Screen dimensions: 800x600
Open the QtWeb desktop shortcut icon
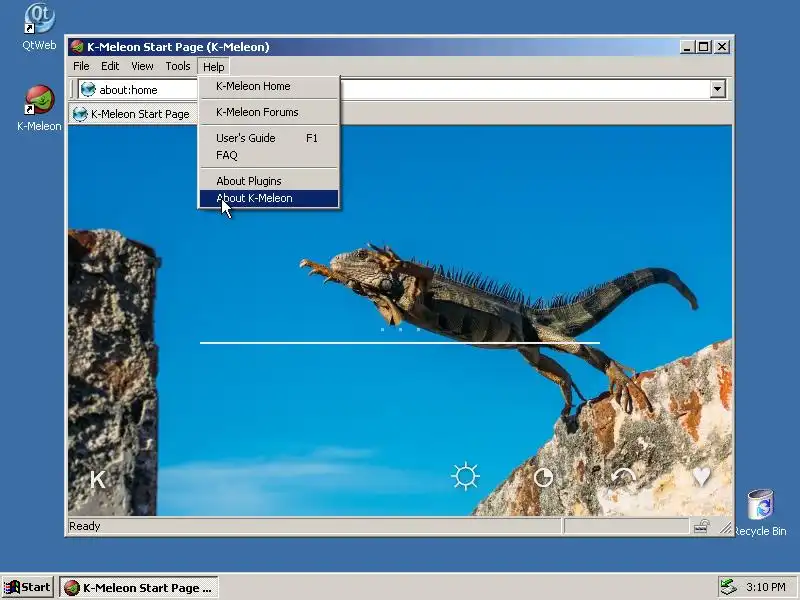point(39,19)
